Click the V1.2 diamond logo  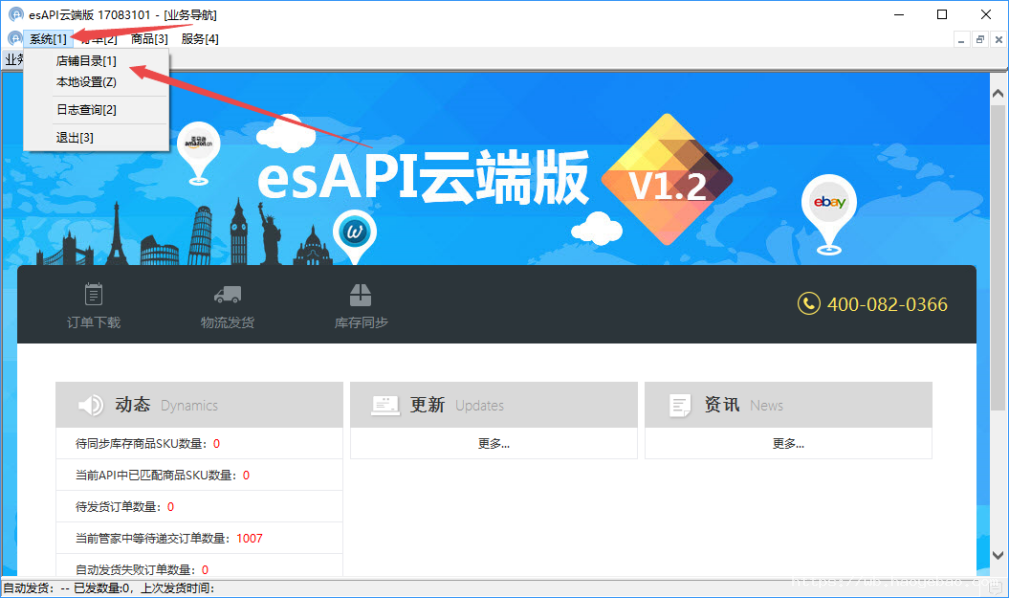tap(667, 180)
